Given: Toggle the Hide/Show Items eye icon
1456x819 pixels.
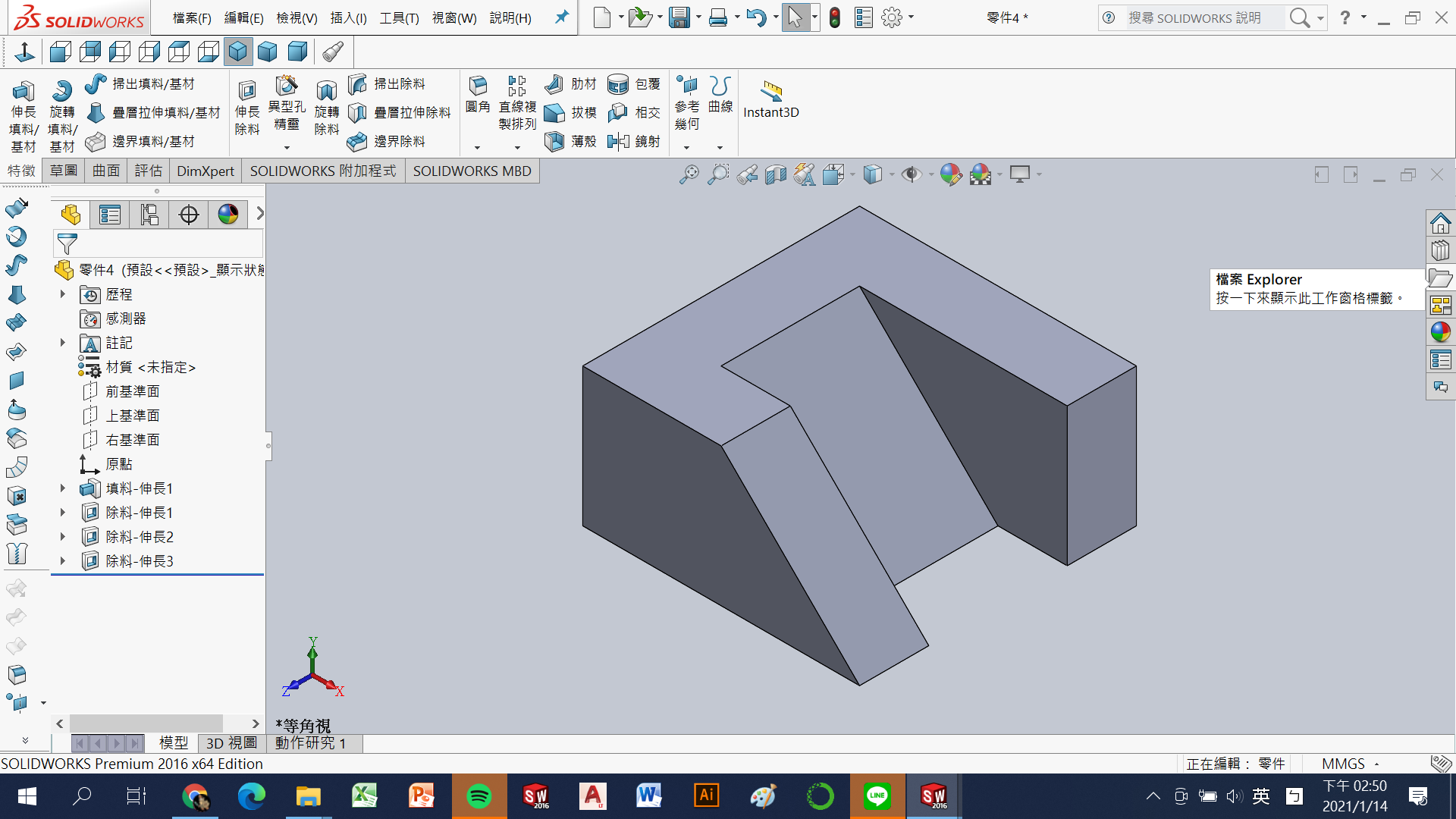Looking at the screenshot, I should [x=911, y=175].
